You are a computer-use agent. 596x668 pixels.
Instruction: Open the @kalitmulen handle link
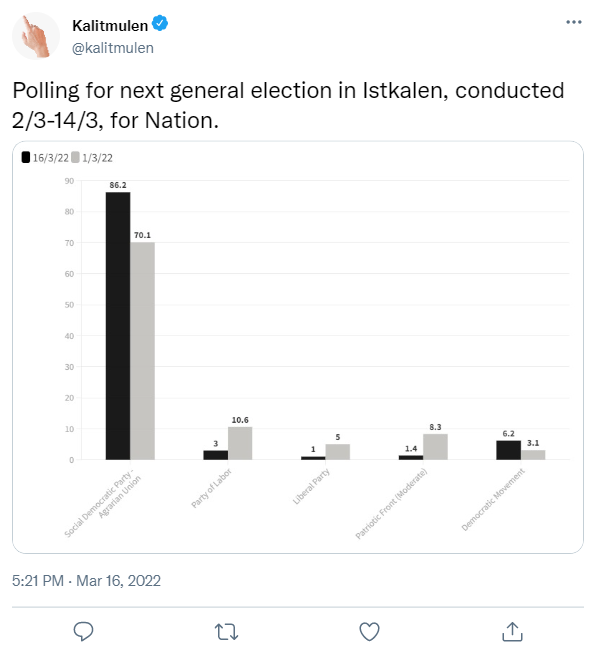[x=113, y=48]
